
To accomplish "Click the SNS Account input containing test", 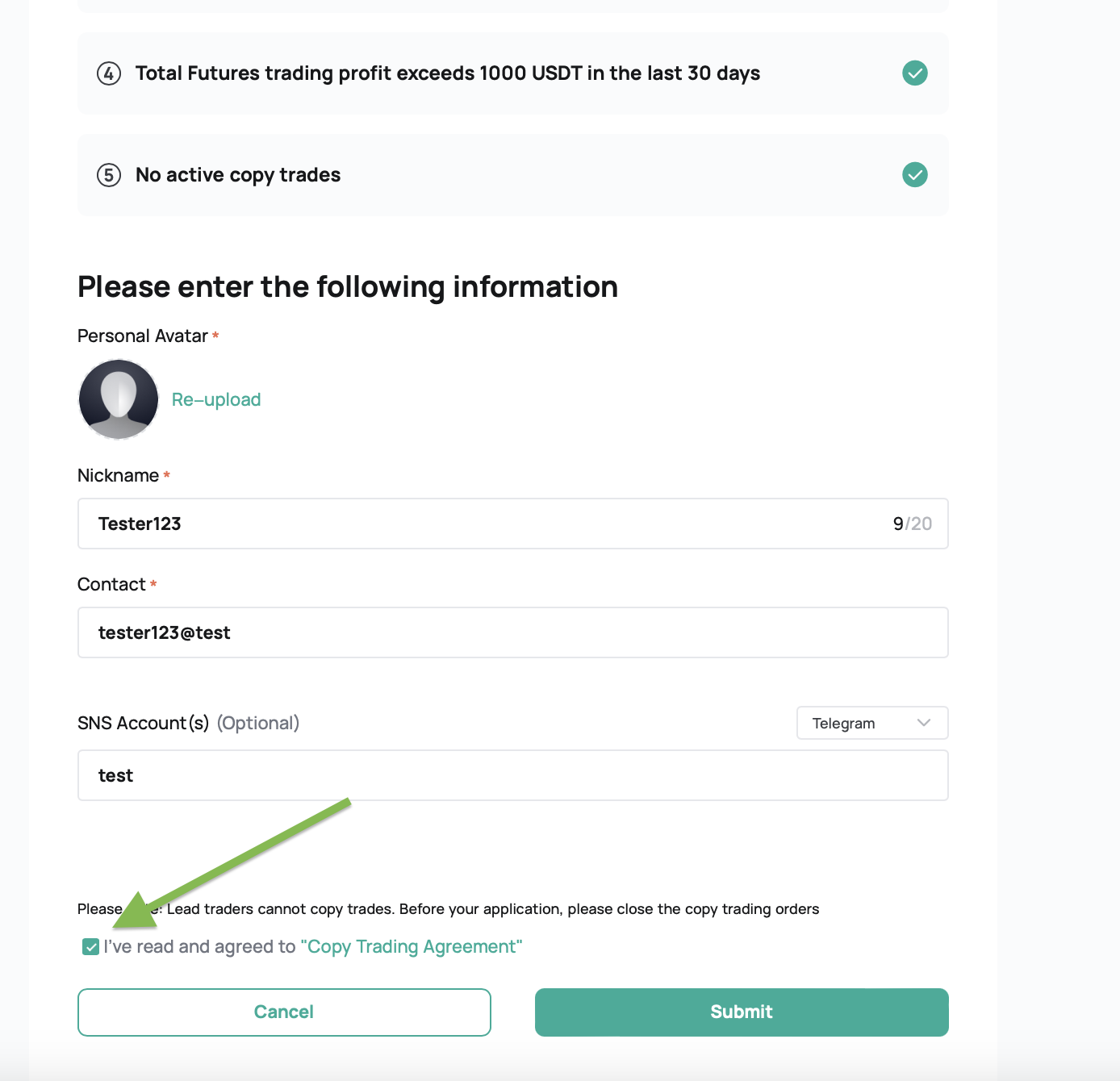I will coord(512,775).
